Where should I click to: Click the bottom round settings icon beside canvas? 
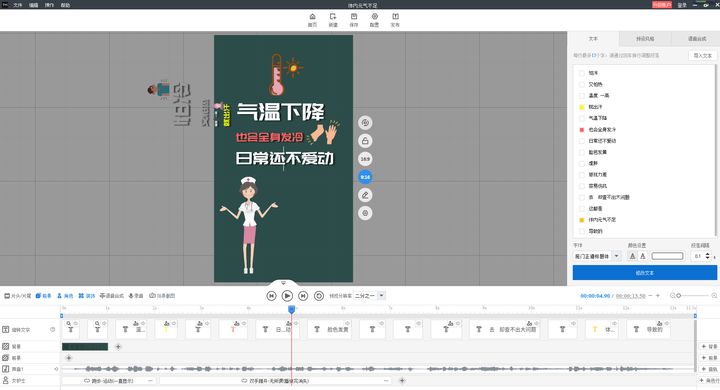(365, 213)
